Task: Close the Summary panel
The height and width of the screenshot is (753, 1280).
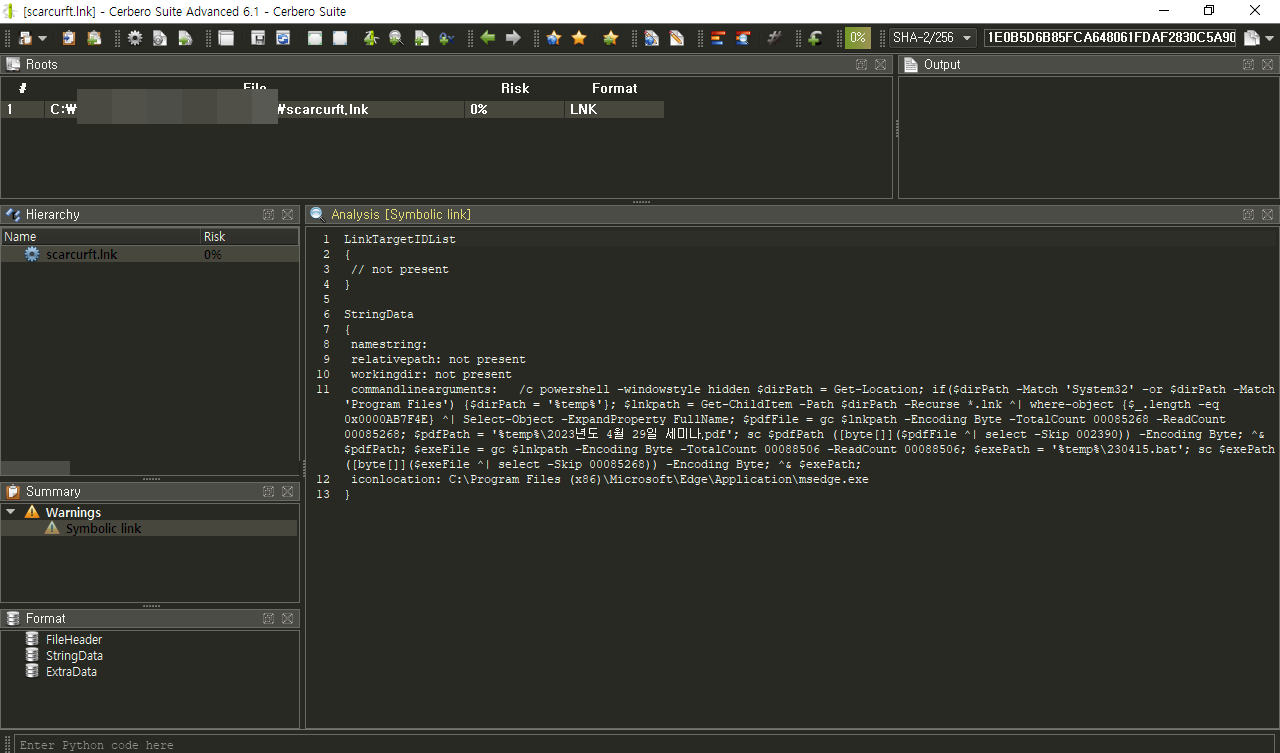Action: click(x=288, y=491)
